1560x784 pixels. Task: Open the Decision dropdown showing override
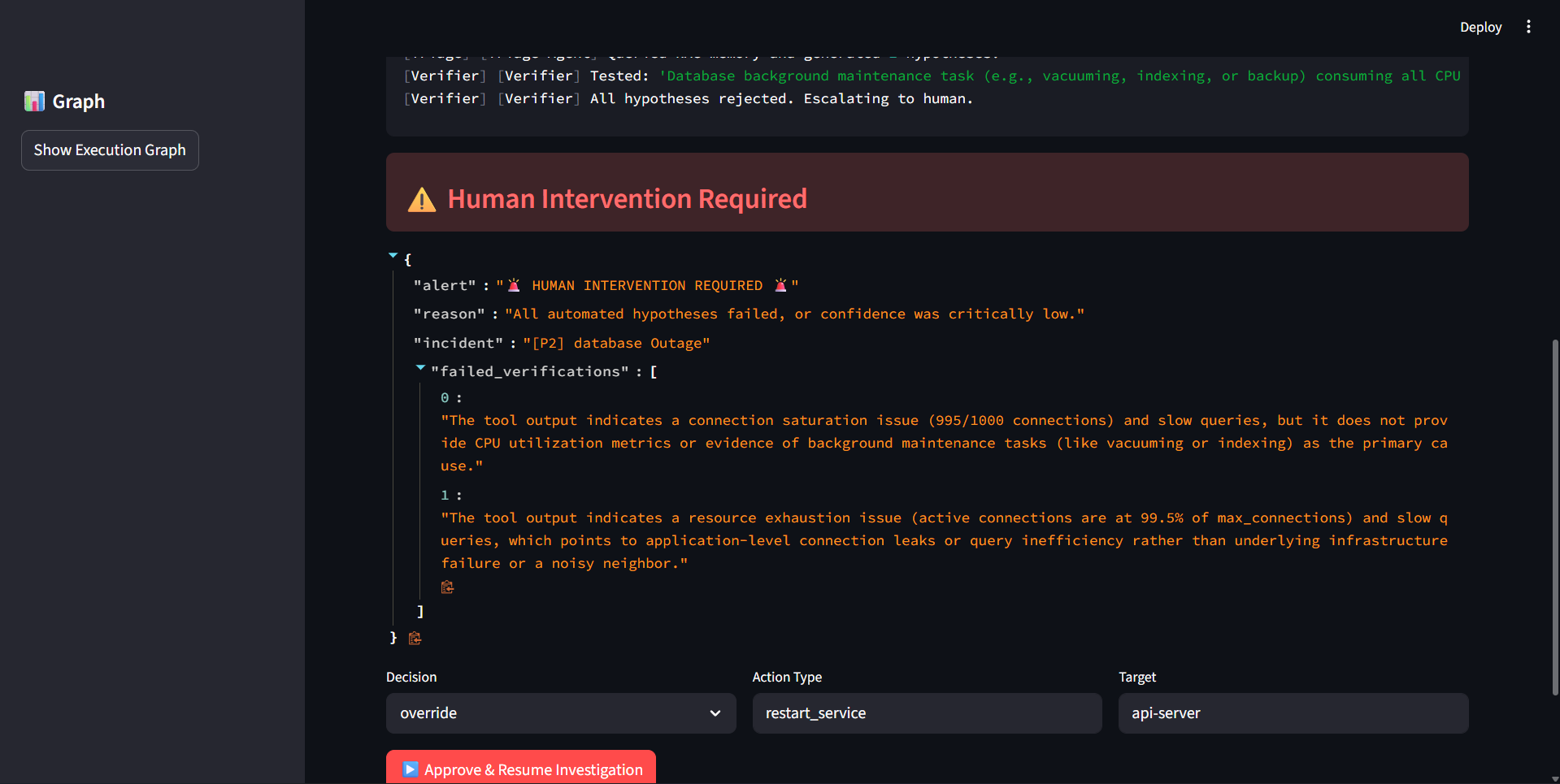(x=561, y=713)
